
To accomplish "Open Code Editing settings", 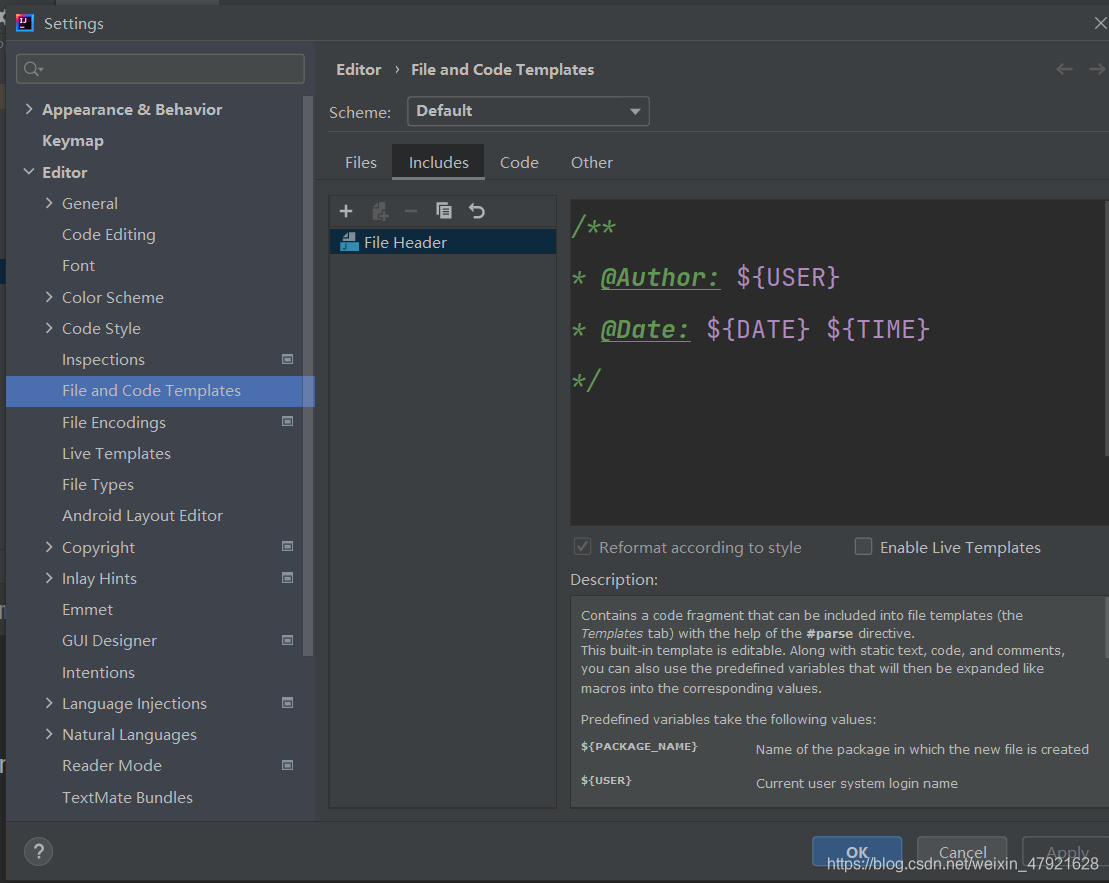I will (109, 234).
